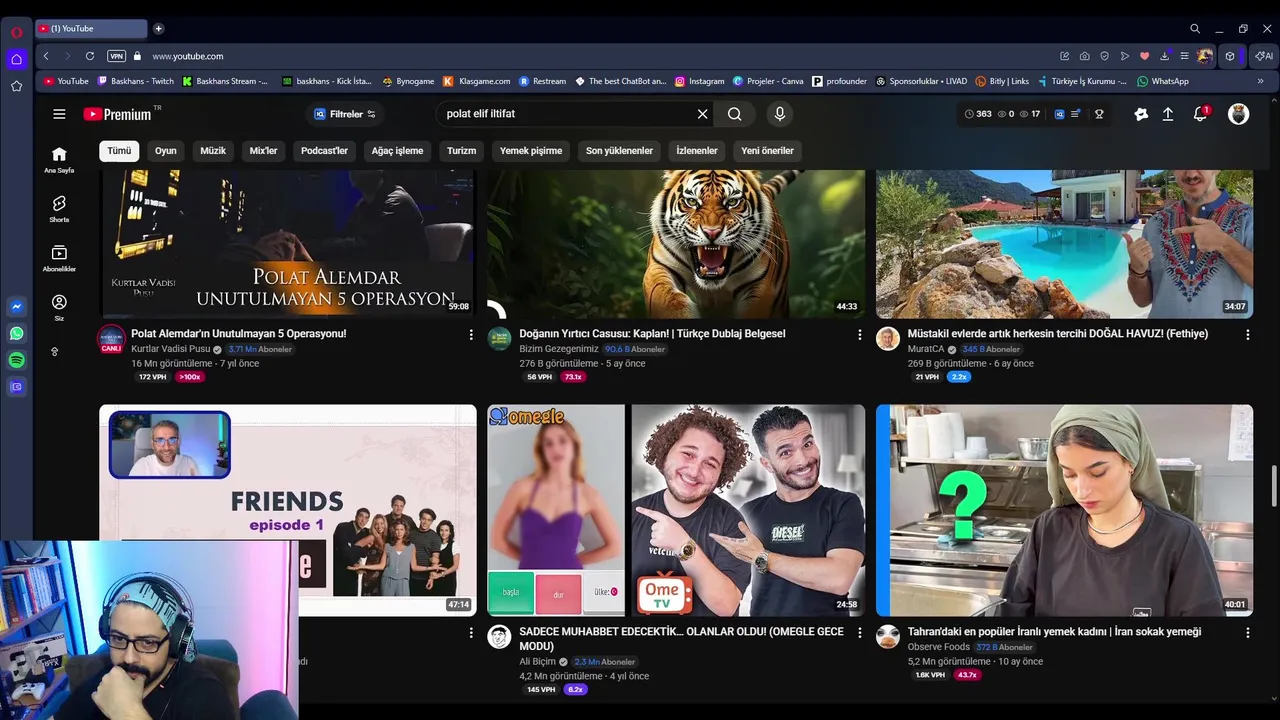Image resolution: width=1280 pixels, height=720 pixels.
Task: Open Shorts in the sidebar
Action: pos(59,208)
